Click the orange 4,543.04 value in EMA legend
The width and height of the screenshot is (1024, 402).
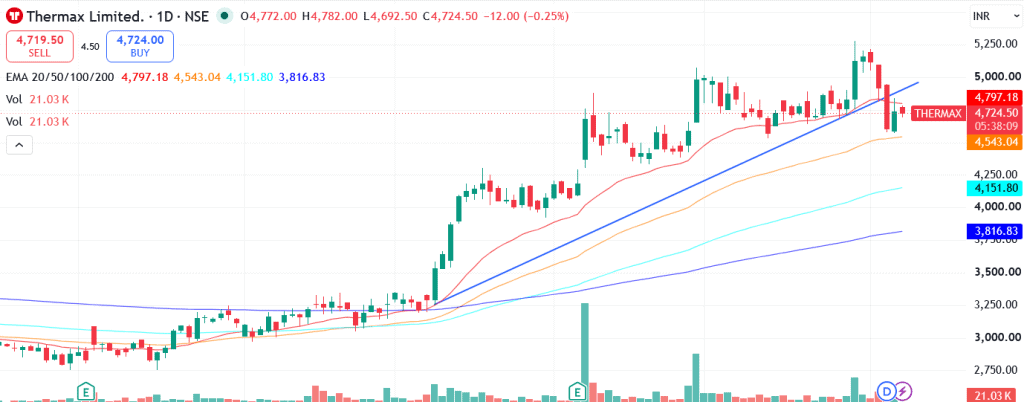click(198, 77)
